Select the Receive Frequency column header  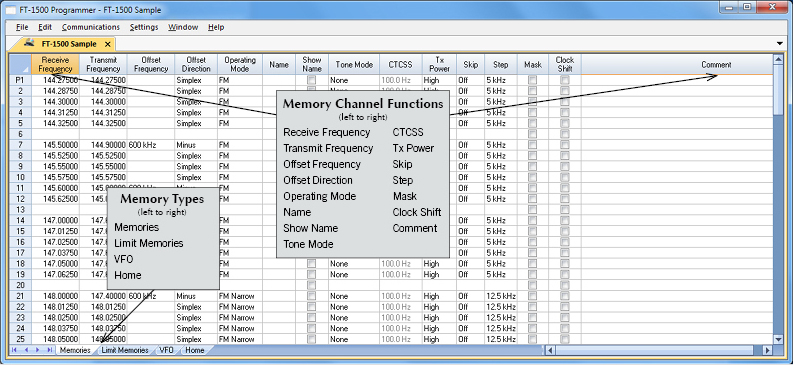click(55, 65)
